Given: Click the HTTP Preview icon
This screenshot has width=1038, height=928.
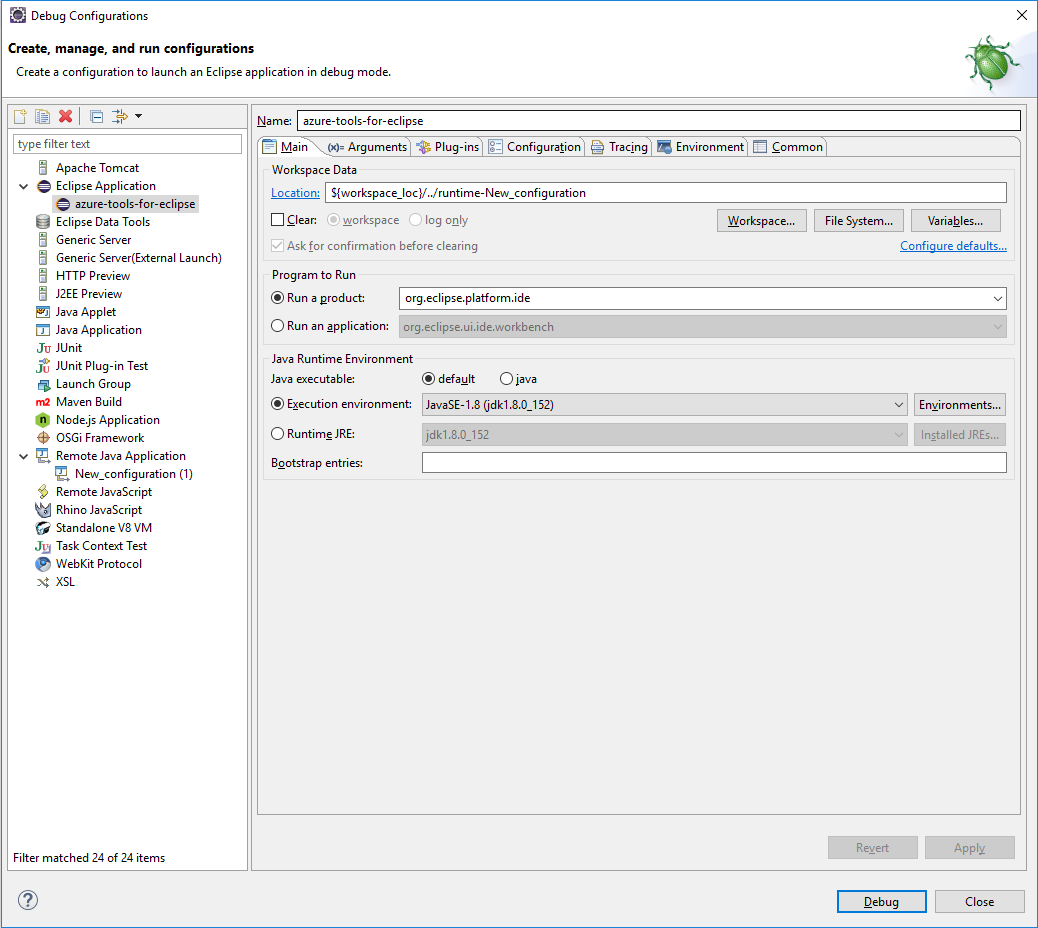Looking at the screenshot, I should click(x=43, y=275).
